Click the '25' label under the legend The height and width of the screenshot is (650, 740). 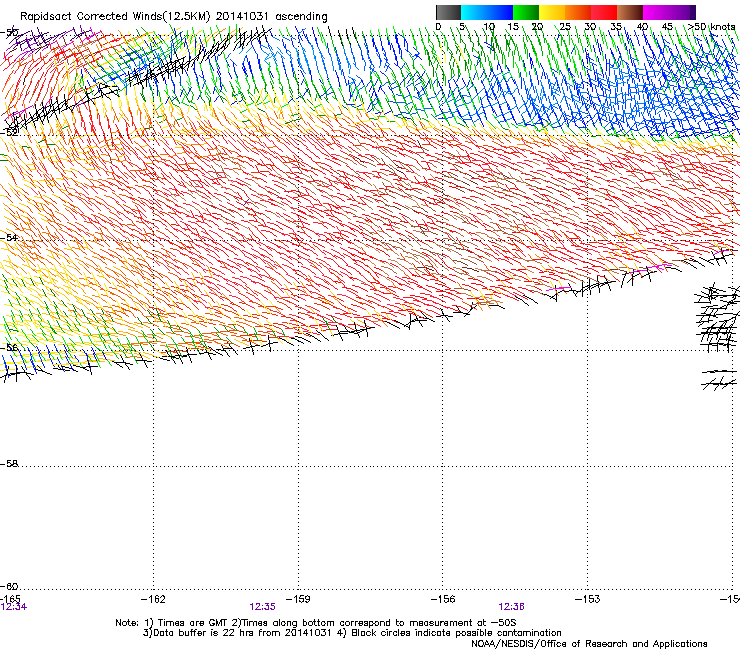click(564, 27)
